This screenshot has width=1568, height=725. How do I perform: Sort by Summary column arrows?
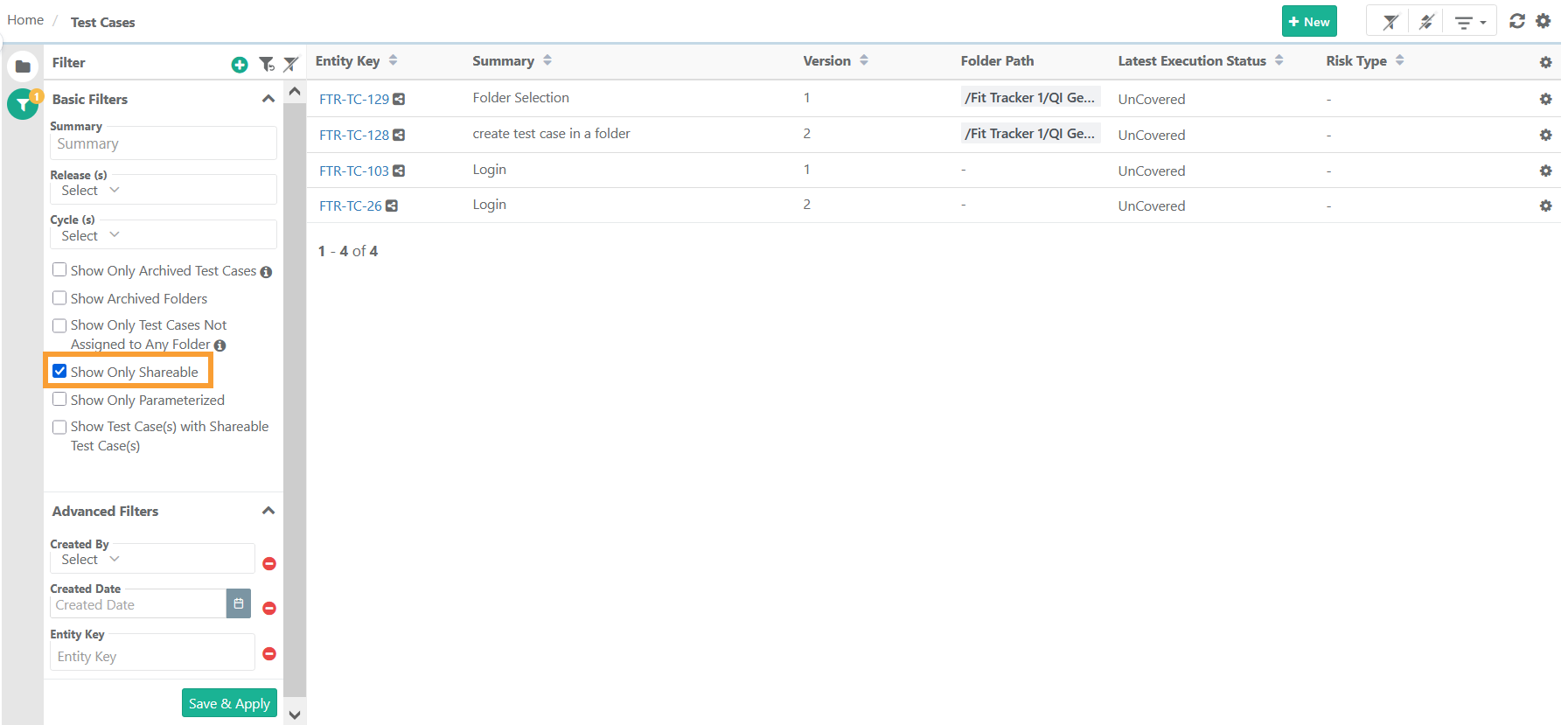547,60
